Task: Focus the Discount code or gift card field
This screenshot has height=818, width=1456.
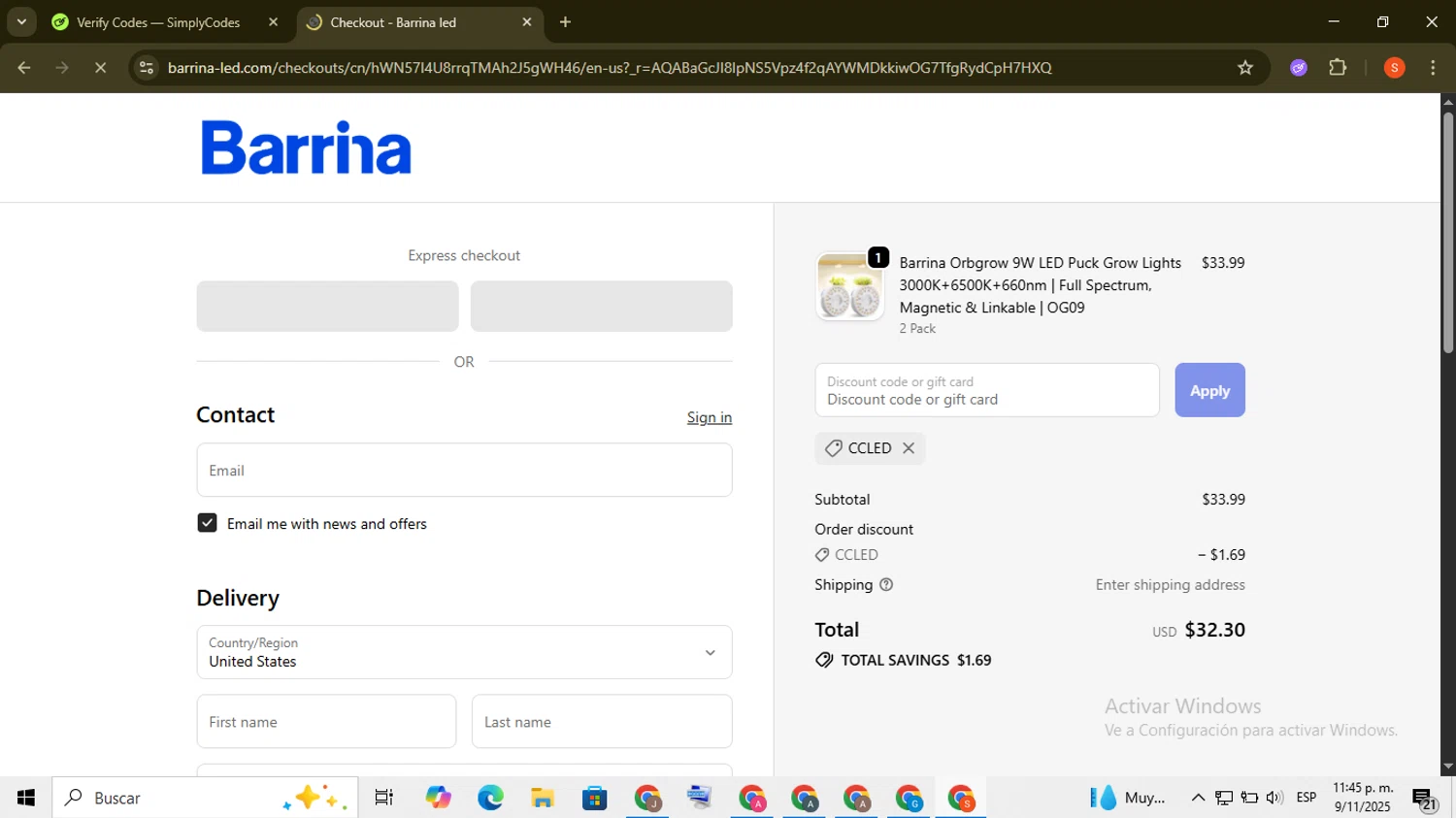Action: [987, 390]
